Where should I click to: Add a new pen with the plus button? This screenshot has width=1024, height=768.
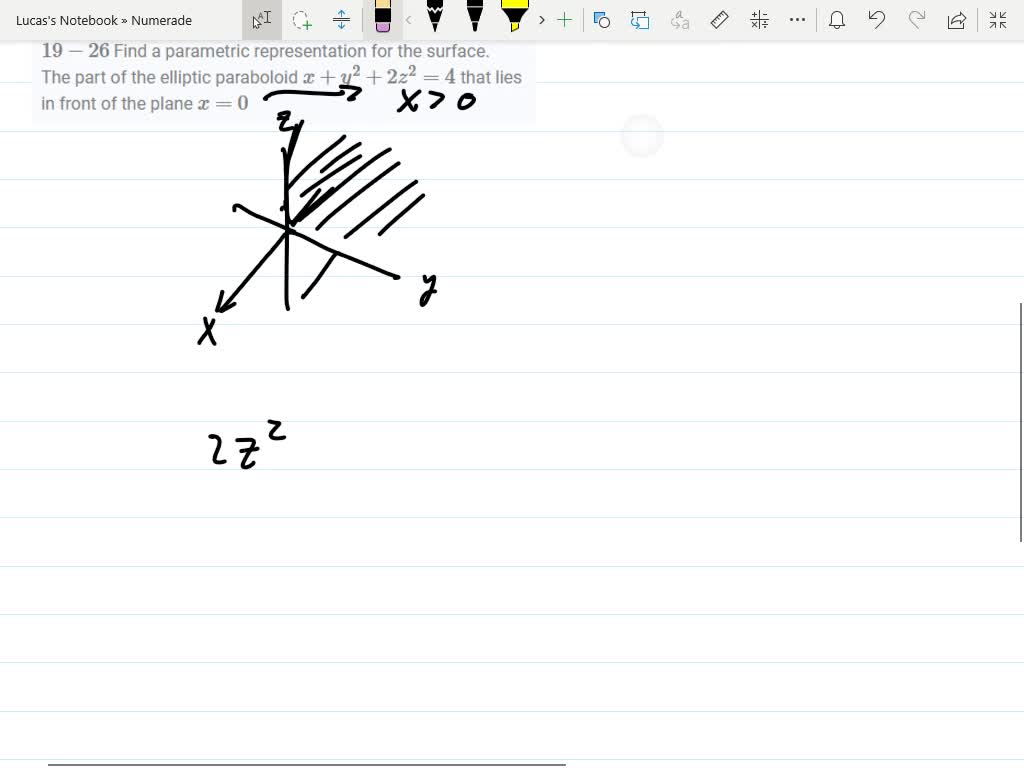[x=565, y=19]
